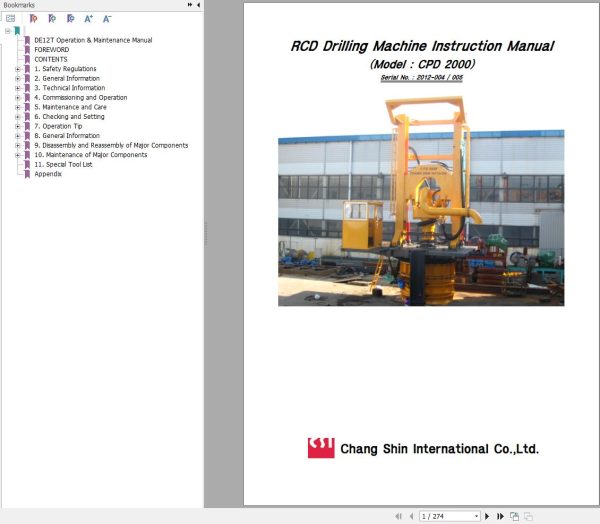This screenshot has height=524, width=600.
Task: Go to '7. Operation Tip' bookmark
Action: 58,126
